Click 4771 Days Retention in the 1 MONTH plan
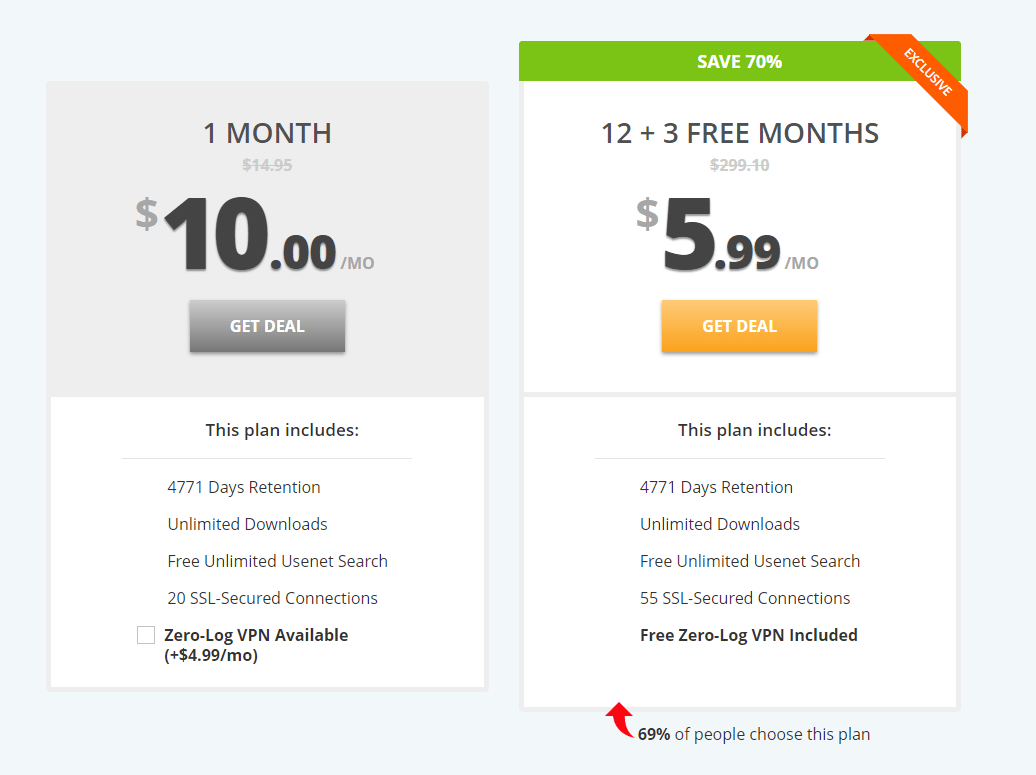 [244, 488]
